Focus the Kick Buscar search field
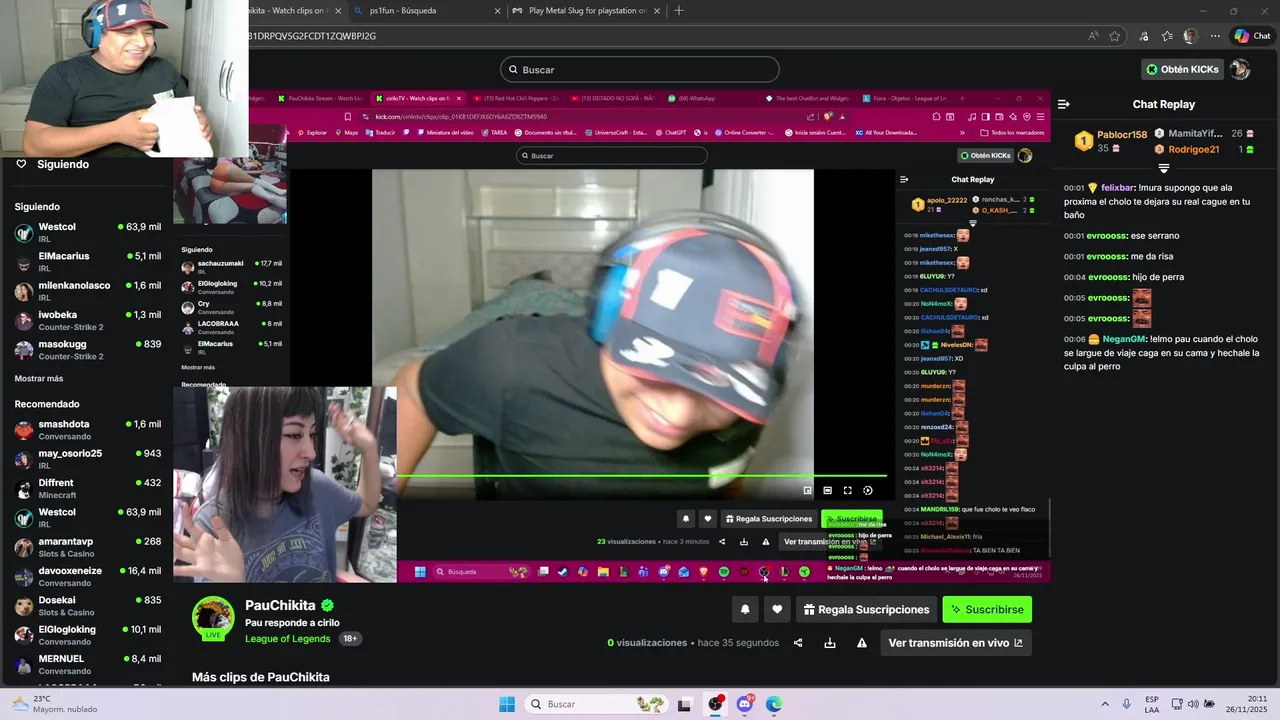1280x720 pixels. [640, 69]
